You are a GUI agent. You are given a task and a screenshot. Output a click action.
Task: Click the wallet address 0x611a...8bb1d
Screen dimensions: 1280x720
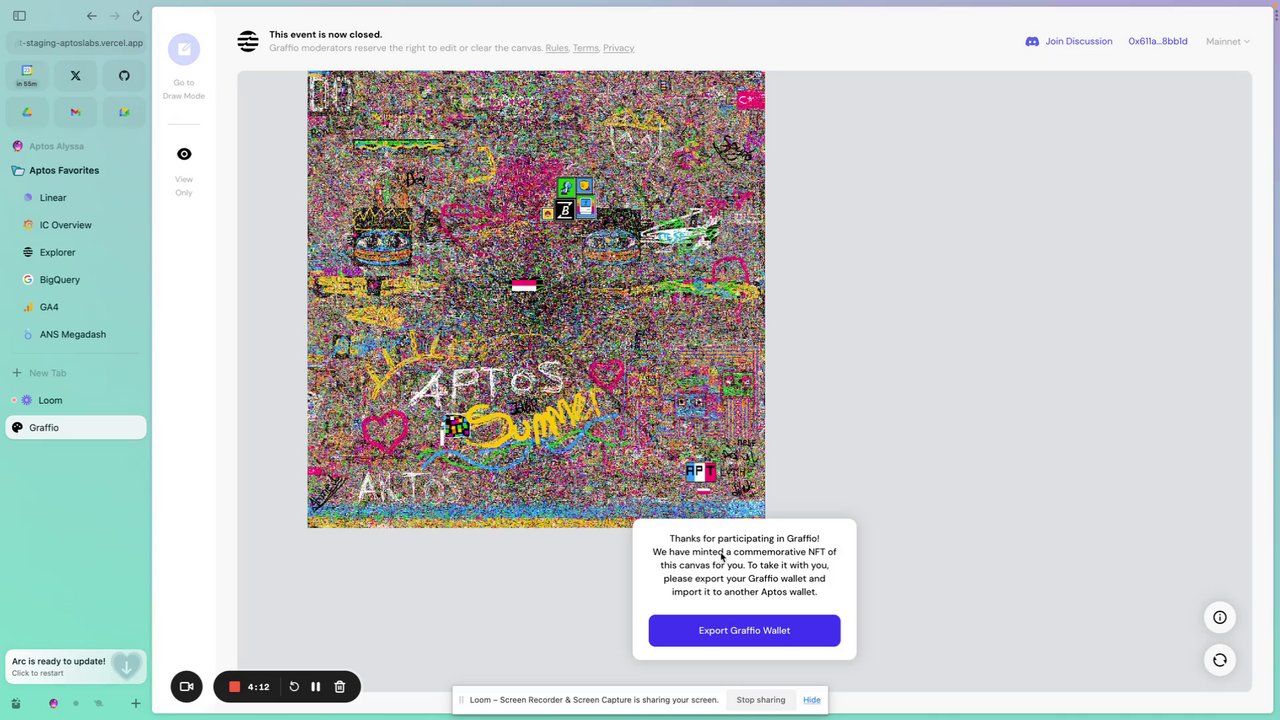coord(1158,41)
